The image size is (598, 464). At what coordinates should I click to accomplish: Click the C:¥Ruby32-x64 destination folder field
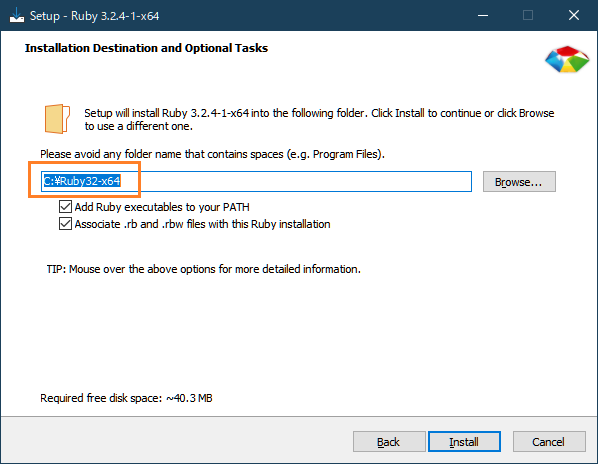coord(256,181)
